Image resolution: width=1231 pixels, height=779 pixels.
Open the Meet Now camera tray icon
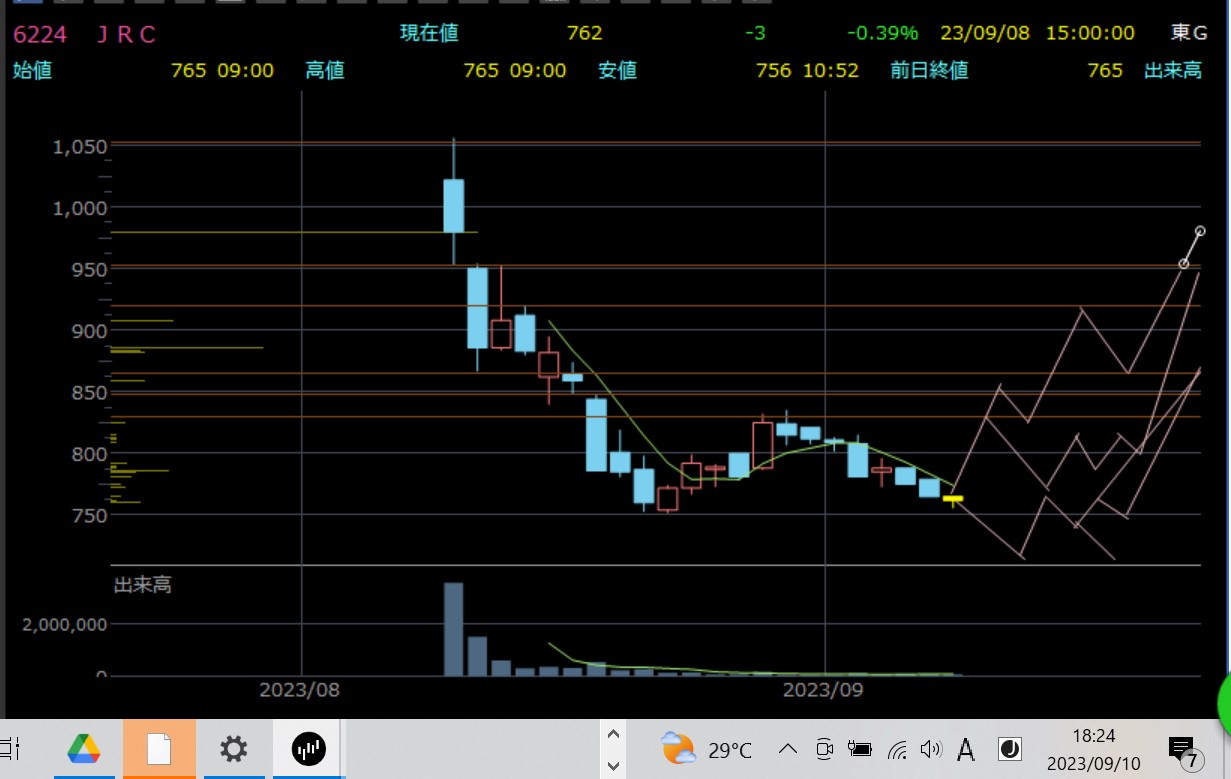(x=824, y=748)
